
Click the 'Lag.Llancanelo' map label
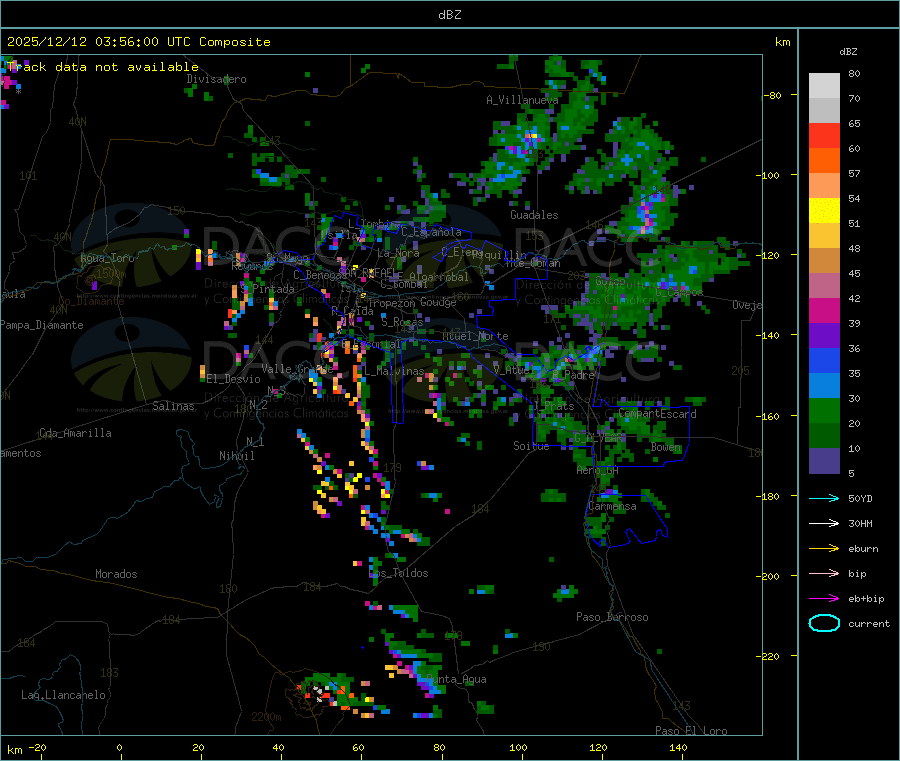[x=64, y=695]
